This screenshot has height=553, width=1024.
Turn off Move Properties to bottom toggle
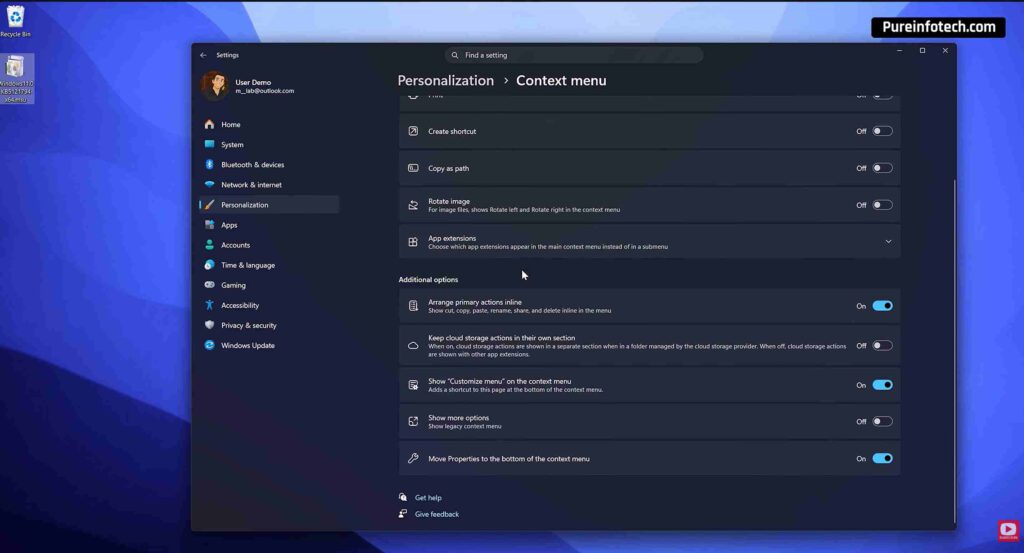pos(882,458)
